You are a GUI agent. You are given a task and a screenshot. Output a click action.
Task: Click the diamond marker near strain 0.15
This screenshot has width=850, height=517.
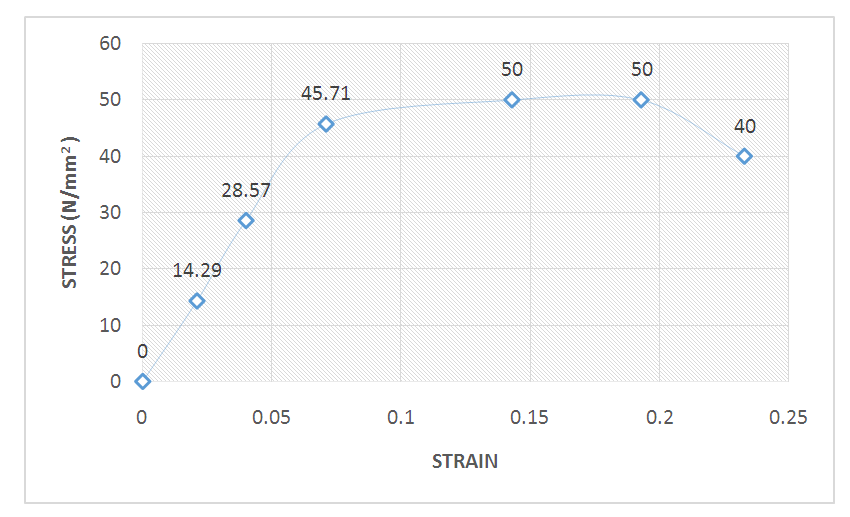point(512,100)
